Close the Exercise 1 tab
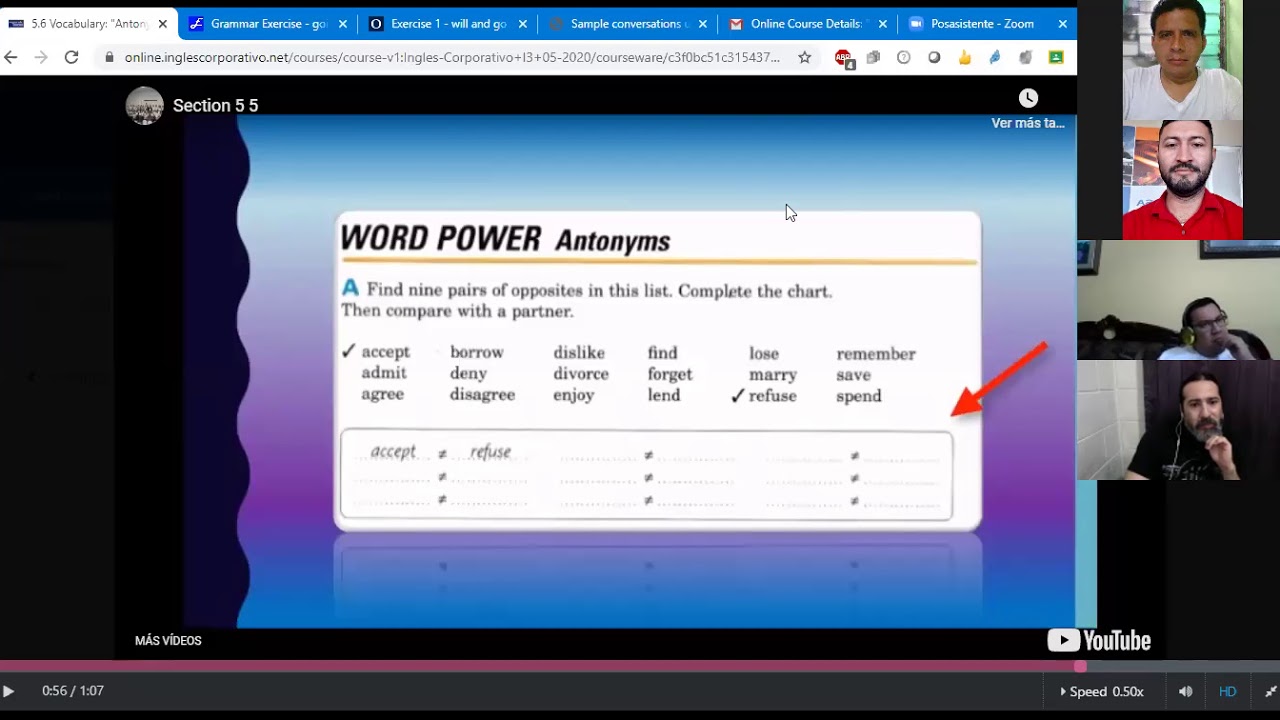The width and height of the screenshot is (1280, 720). click(x=522, y=24)
